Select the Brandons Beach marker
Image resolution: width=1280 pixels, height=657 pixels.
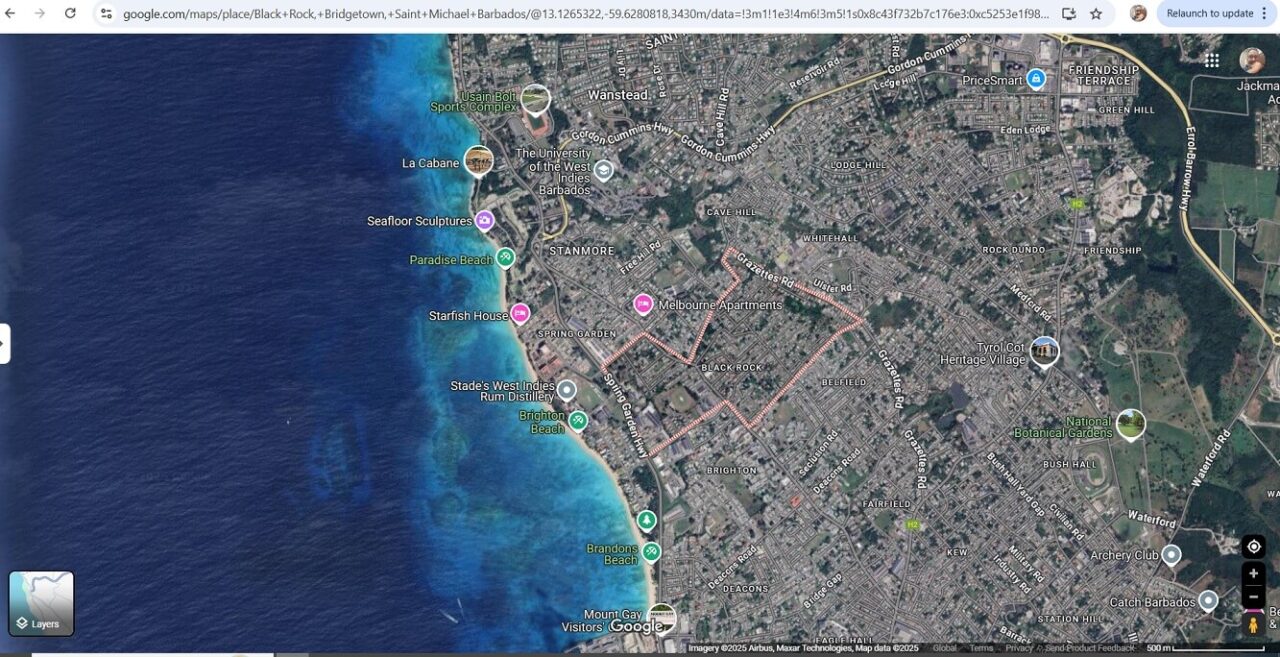point(652,552)
